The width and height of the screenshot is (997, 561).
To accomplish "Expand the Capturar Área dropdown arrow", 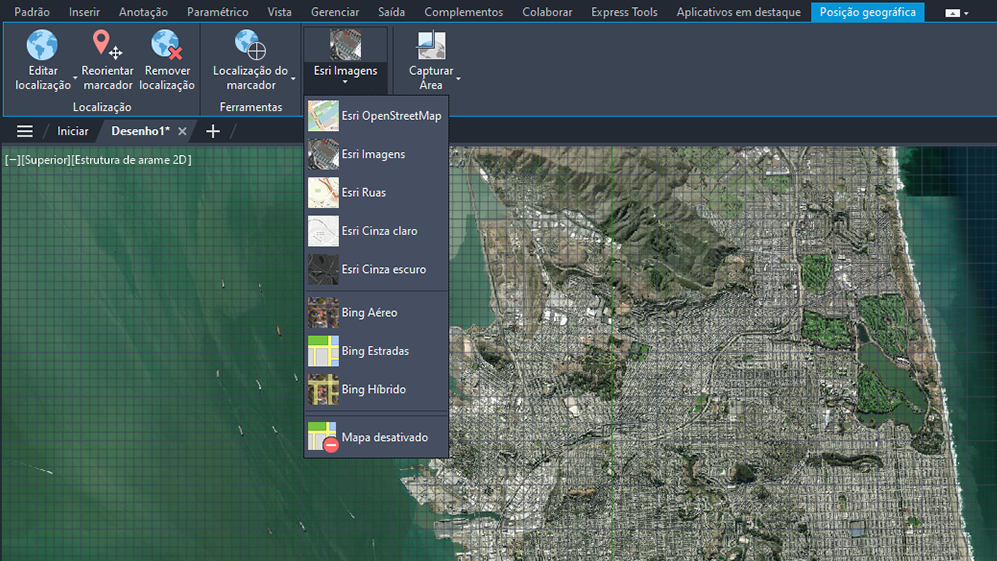I will tap(458, 79).
